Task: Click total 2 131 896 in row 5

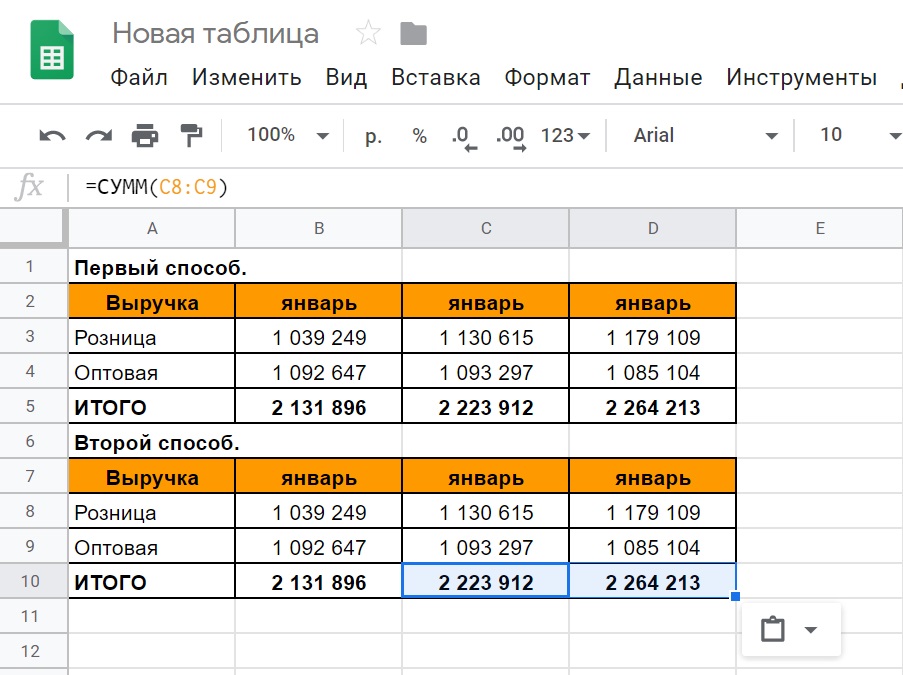Action: 319,407
